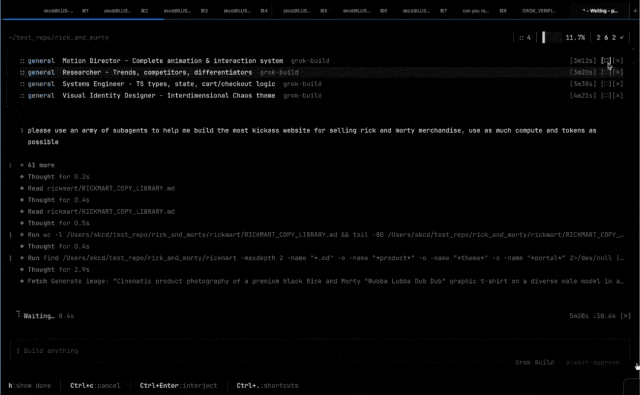The height and width of the screenshot is (395, 640).
Task: Cancel the Researcher subagent with its [×]
Action: [618, 72]
